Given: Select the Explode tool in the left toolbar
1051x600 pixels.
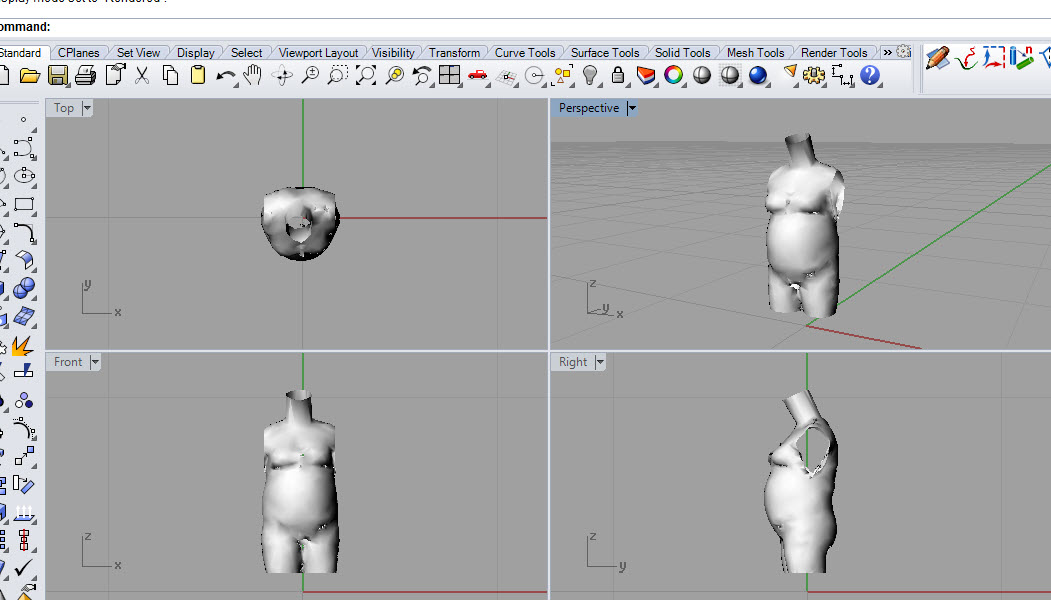Looking at the screenshot, I should click(22, 346).
